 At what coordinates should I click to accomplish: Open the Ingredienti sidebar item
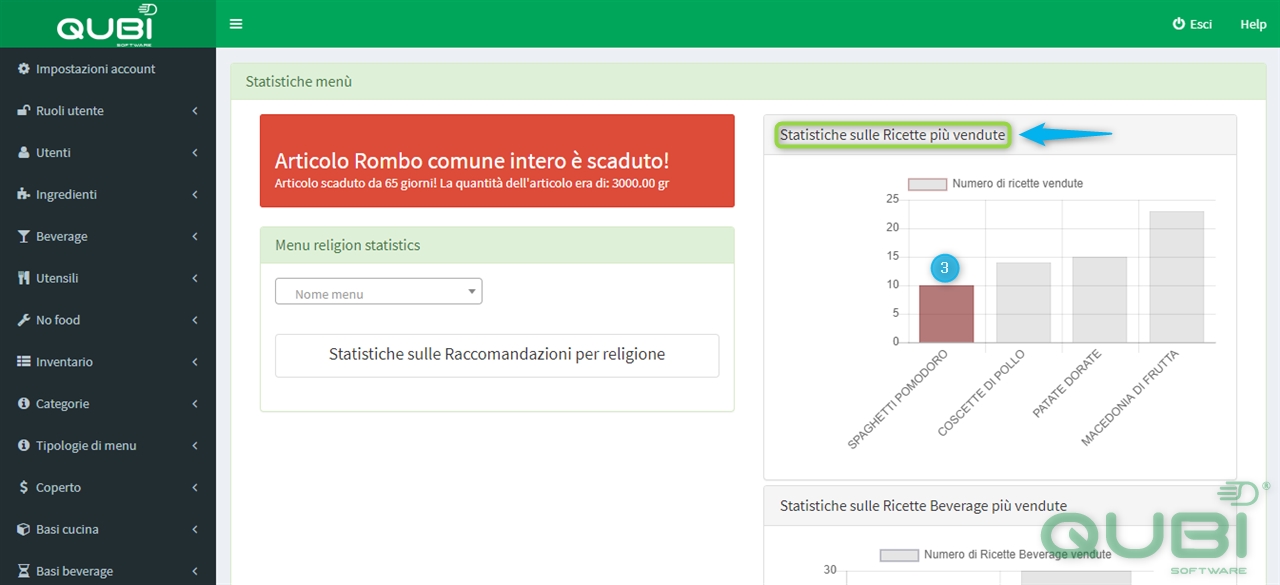[108, 195]
